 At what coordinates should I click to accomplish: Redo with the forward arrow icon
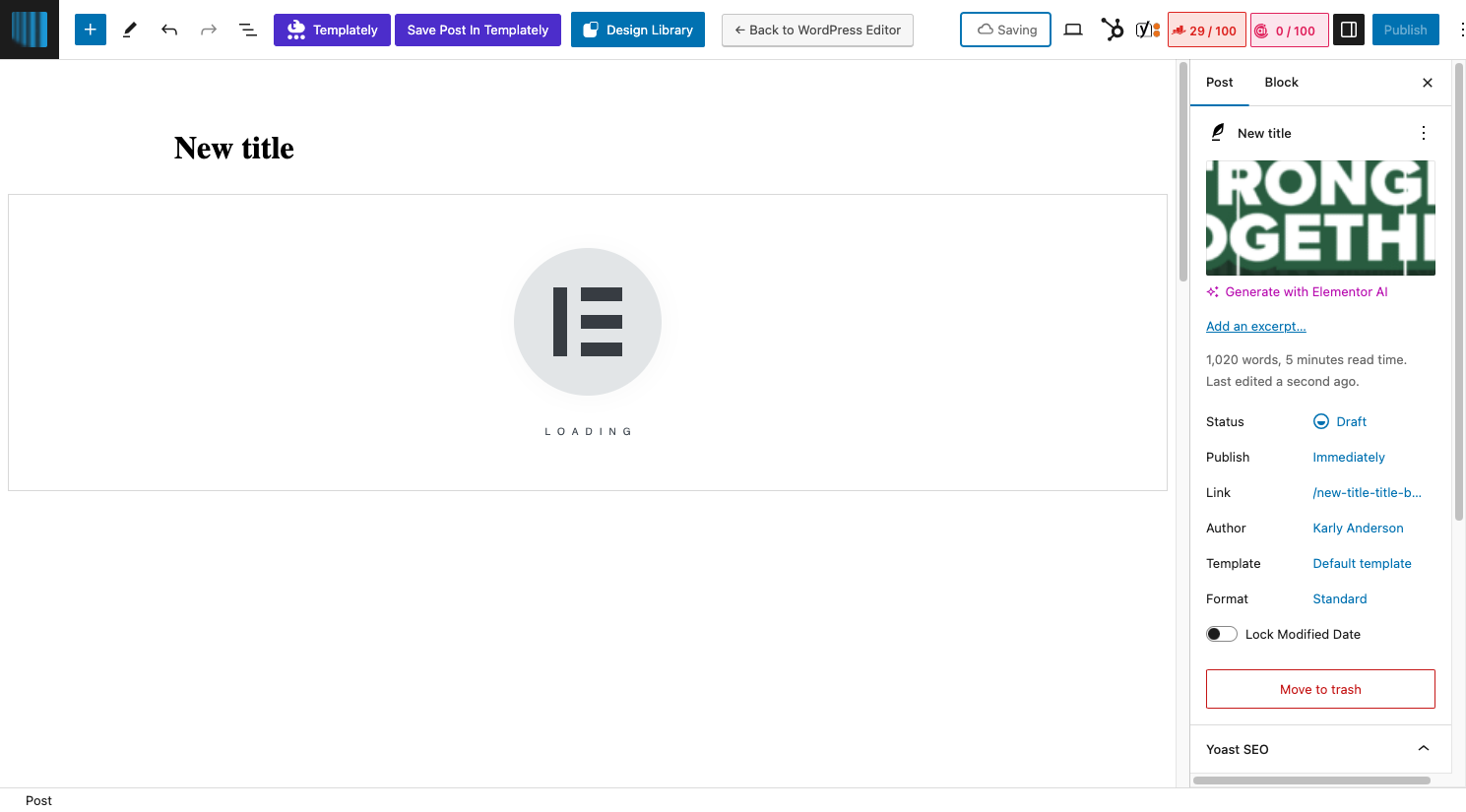[x=209, y=30]
